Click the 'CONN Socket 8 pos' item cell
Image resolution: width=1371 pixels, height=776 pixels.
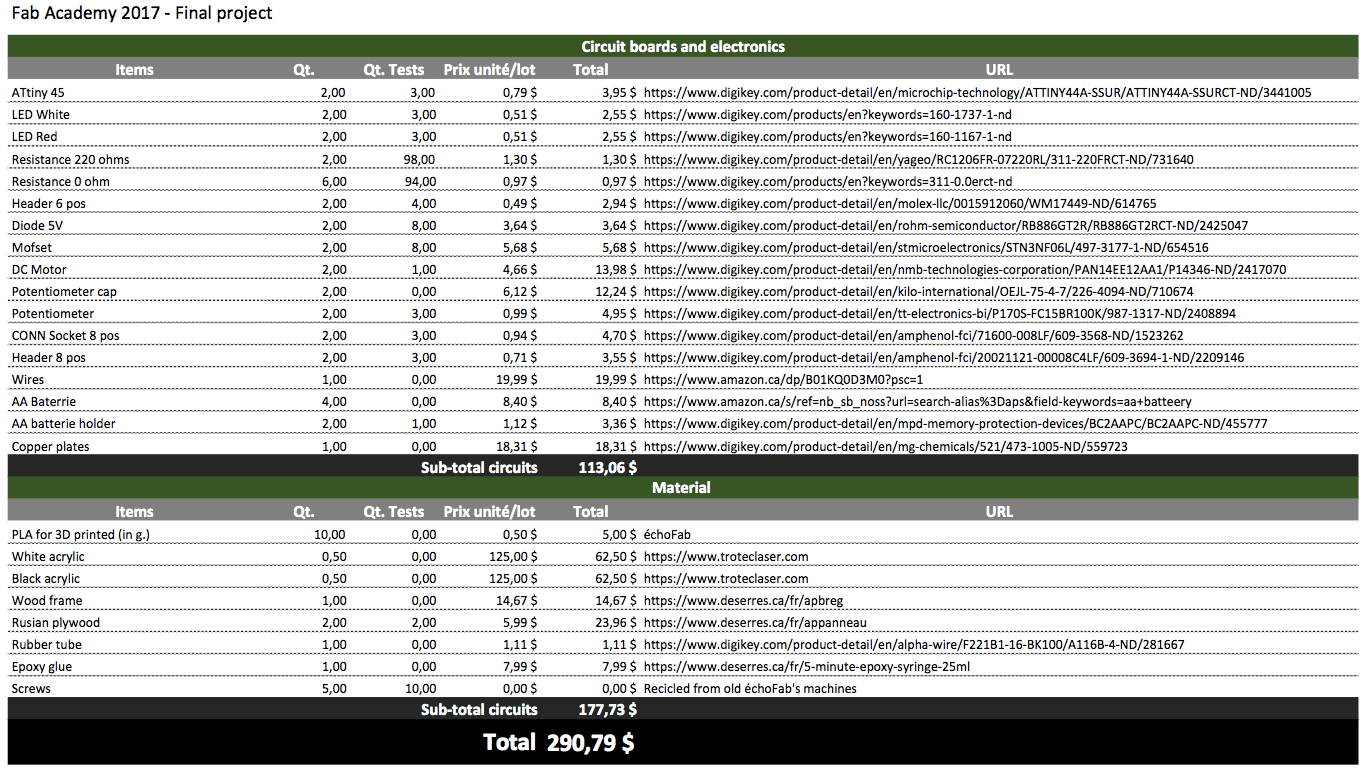(x=66, y=336)
